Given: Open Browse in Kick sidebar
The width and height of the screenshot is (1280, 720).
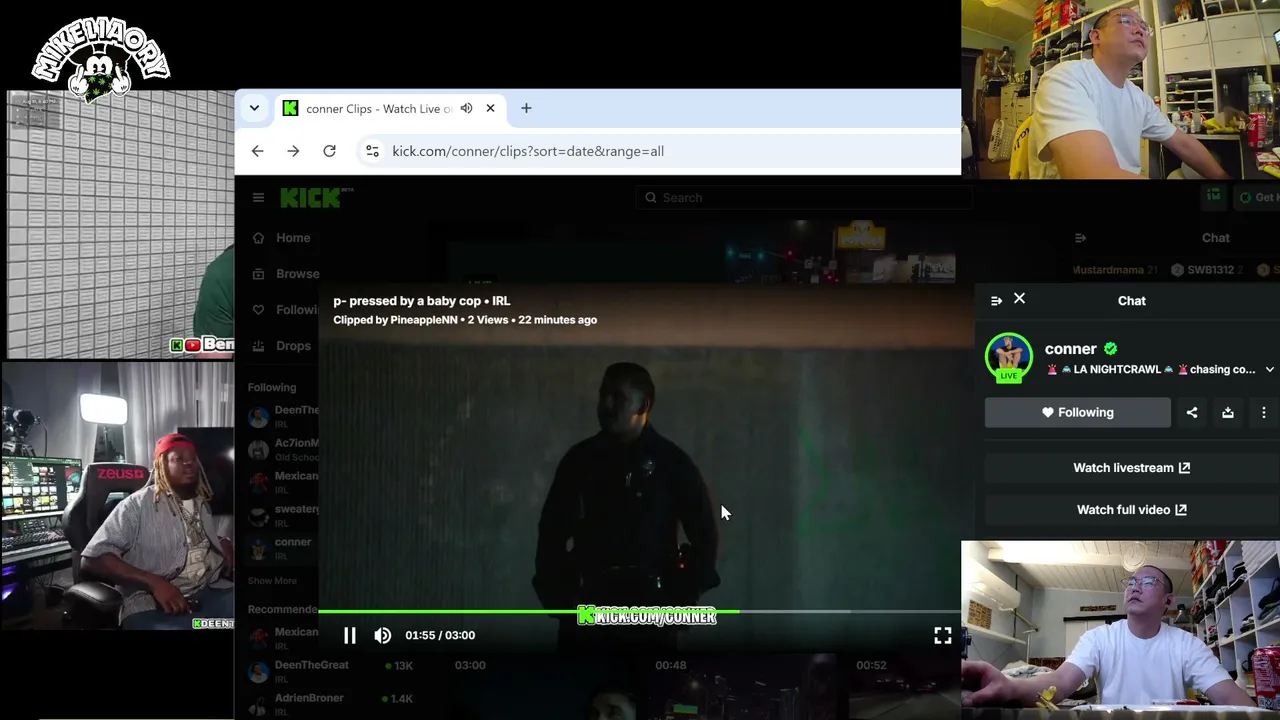Looking at the screenshot, I should (x=287, y=274).
